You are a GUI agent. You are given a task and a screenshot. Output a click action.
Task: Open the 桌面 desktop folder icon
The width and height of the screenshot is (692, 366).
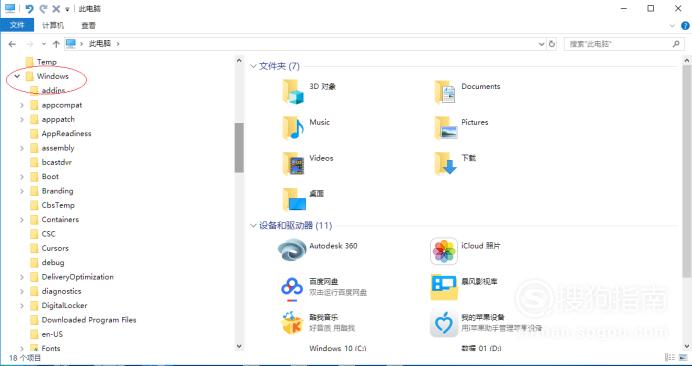click(294, 199)
